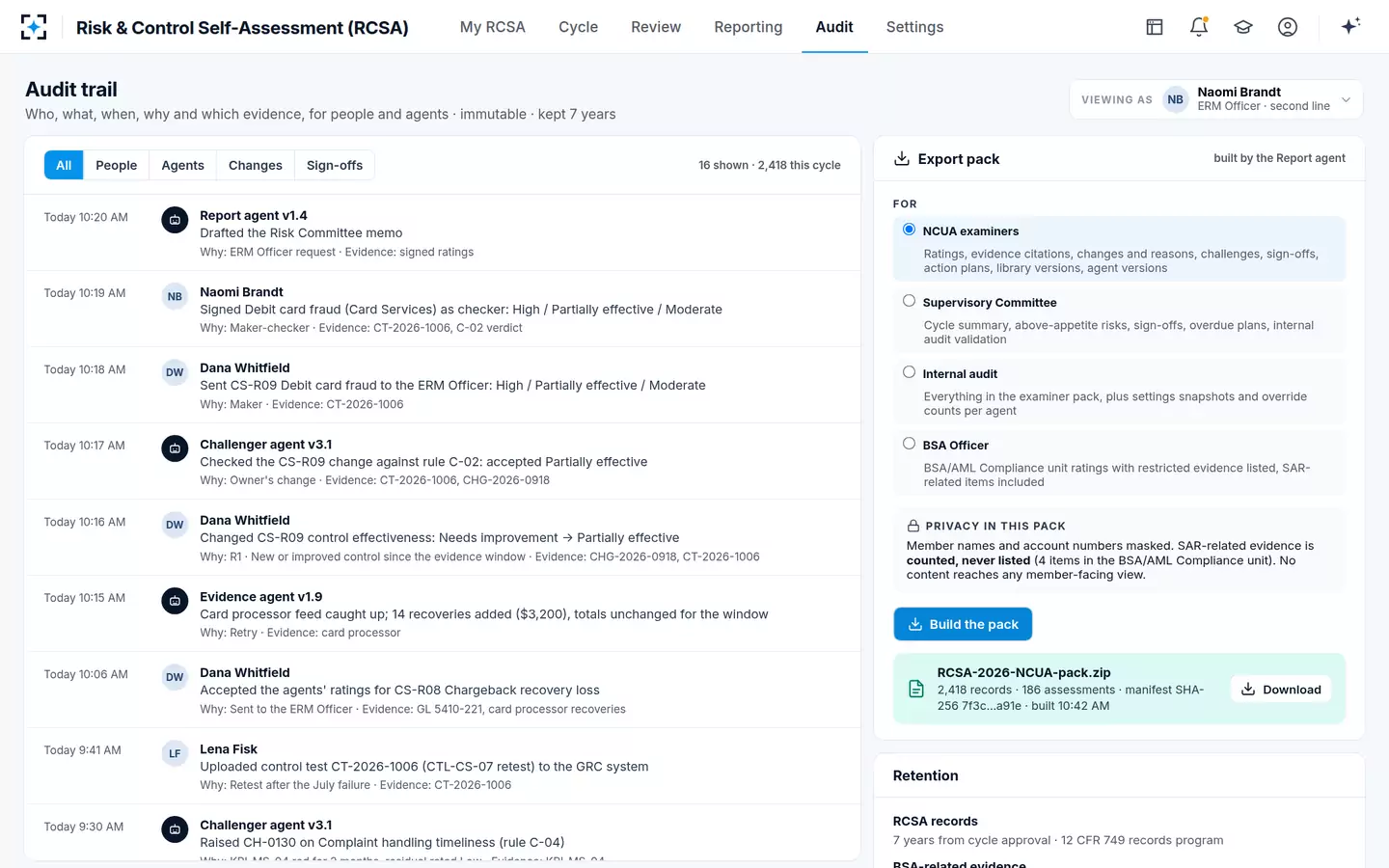This screenshot has width=1389, height=868.
Task: Click 'Uploaded control test CT-2026-1006' entry text
Action: point(423,767)
